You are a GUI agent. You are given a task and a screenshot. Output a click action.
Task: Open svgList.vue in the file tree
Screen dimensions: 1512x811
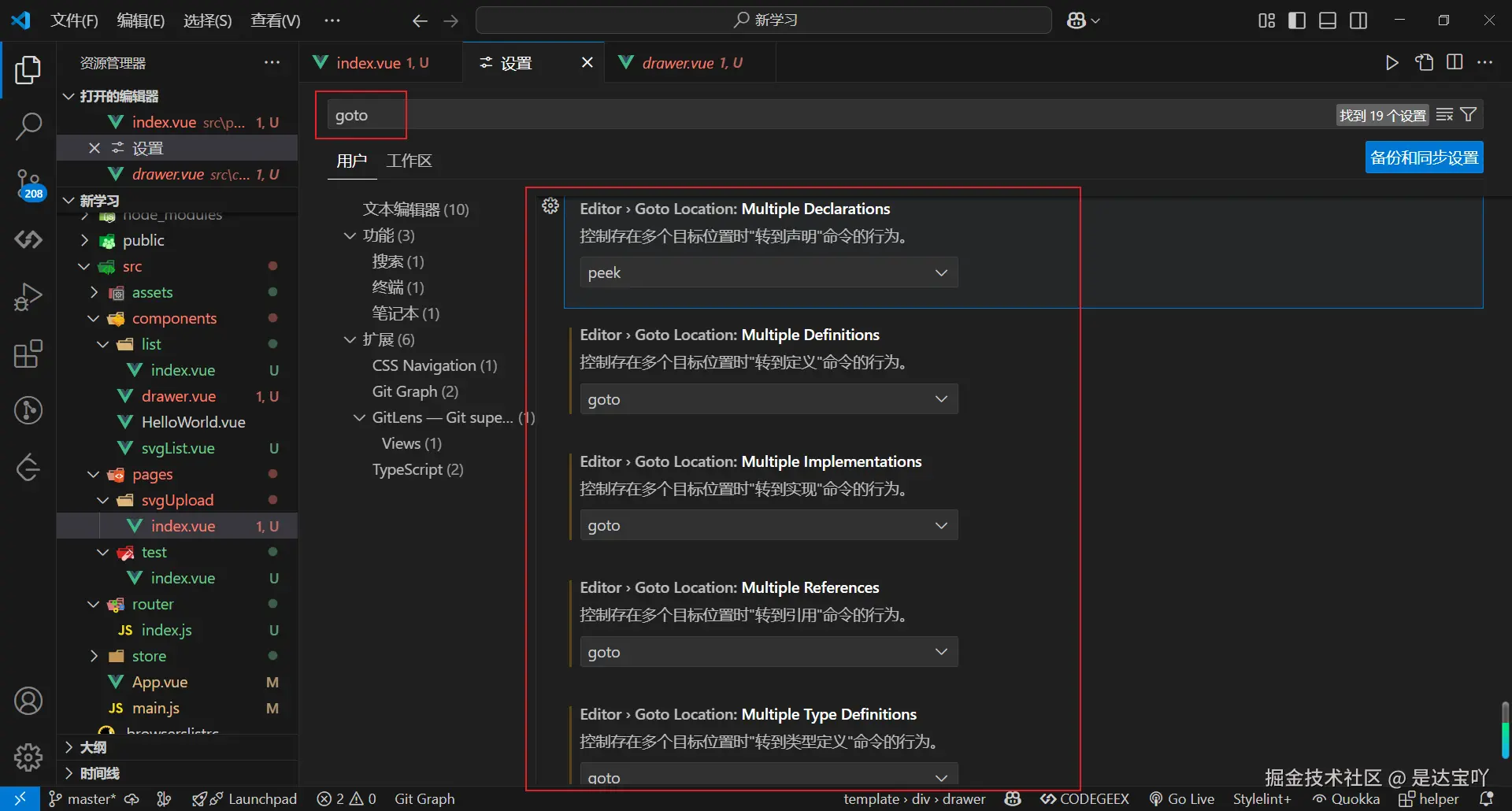(x=178, y=449)
